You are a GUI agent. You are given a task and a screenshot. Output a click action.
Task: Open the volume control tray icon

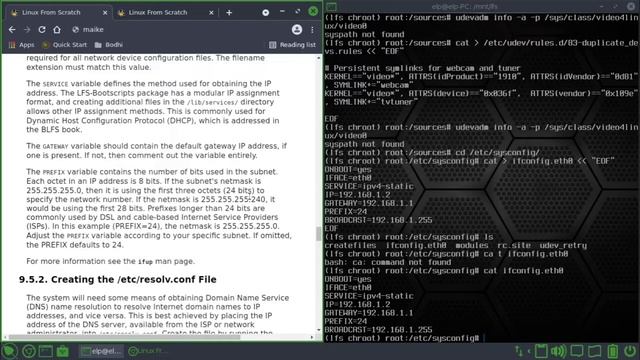pyautogui.click(x=558, y=351)
